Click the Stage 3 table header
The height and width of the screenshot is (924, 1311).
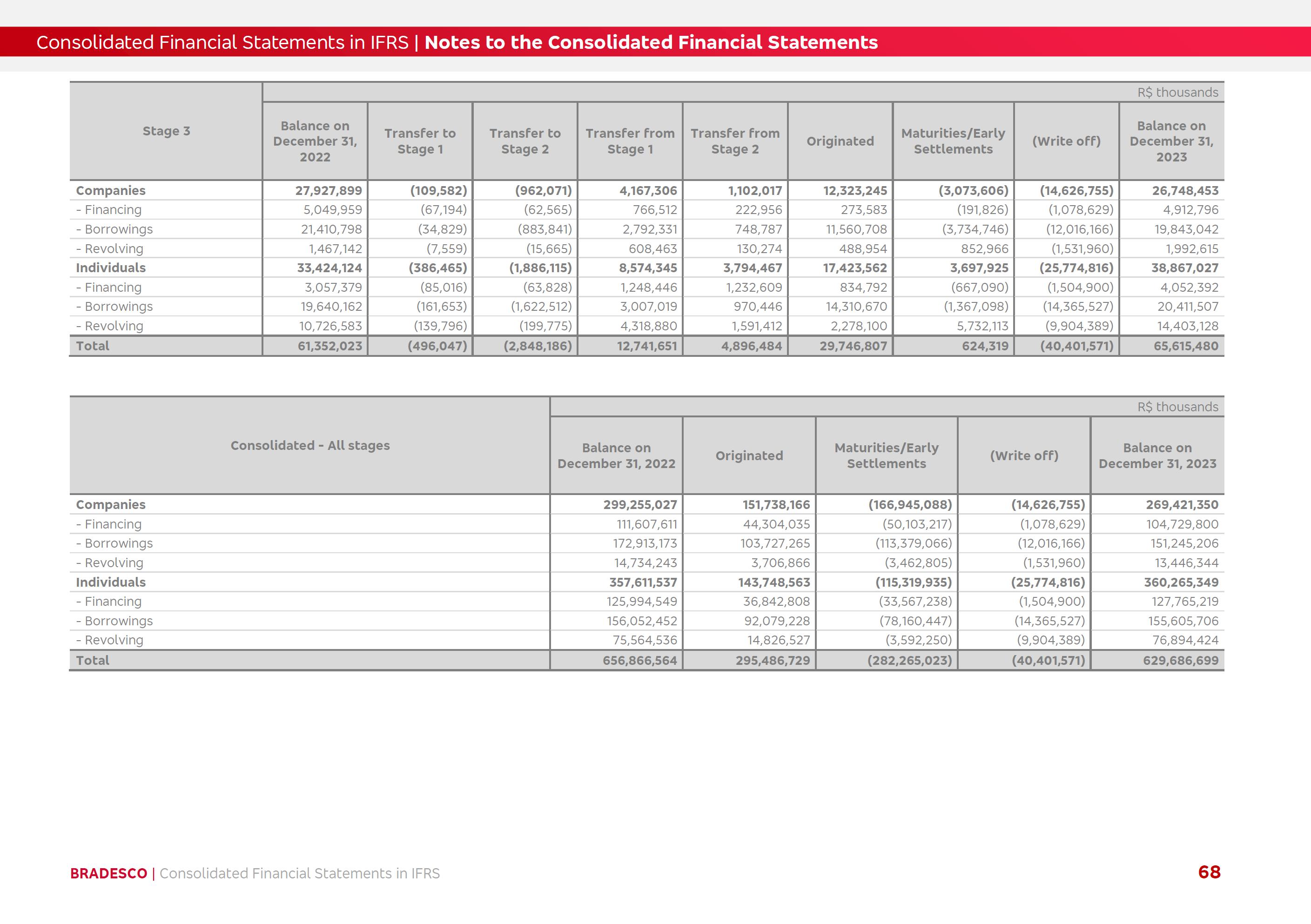[x=166, y=131]
